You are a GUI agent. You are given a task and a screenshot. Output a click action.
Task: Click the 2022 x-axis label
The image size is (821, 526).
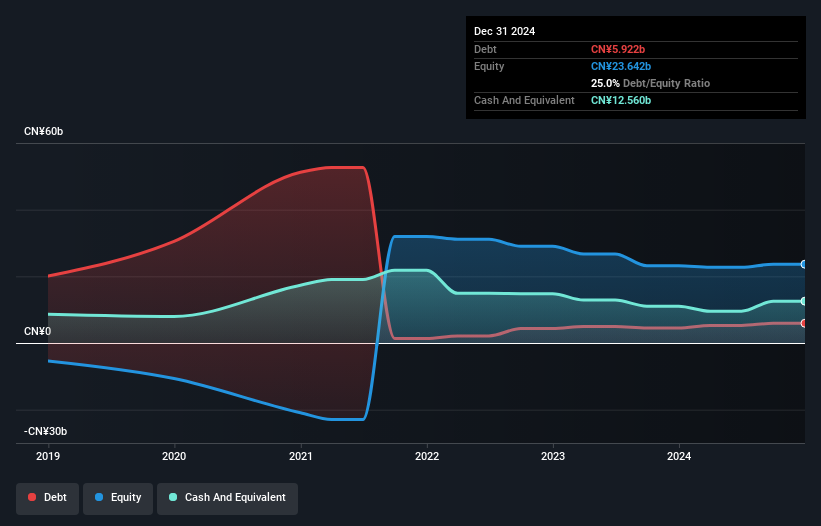(x=427, y=456)
